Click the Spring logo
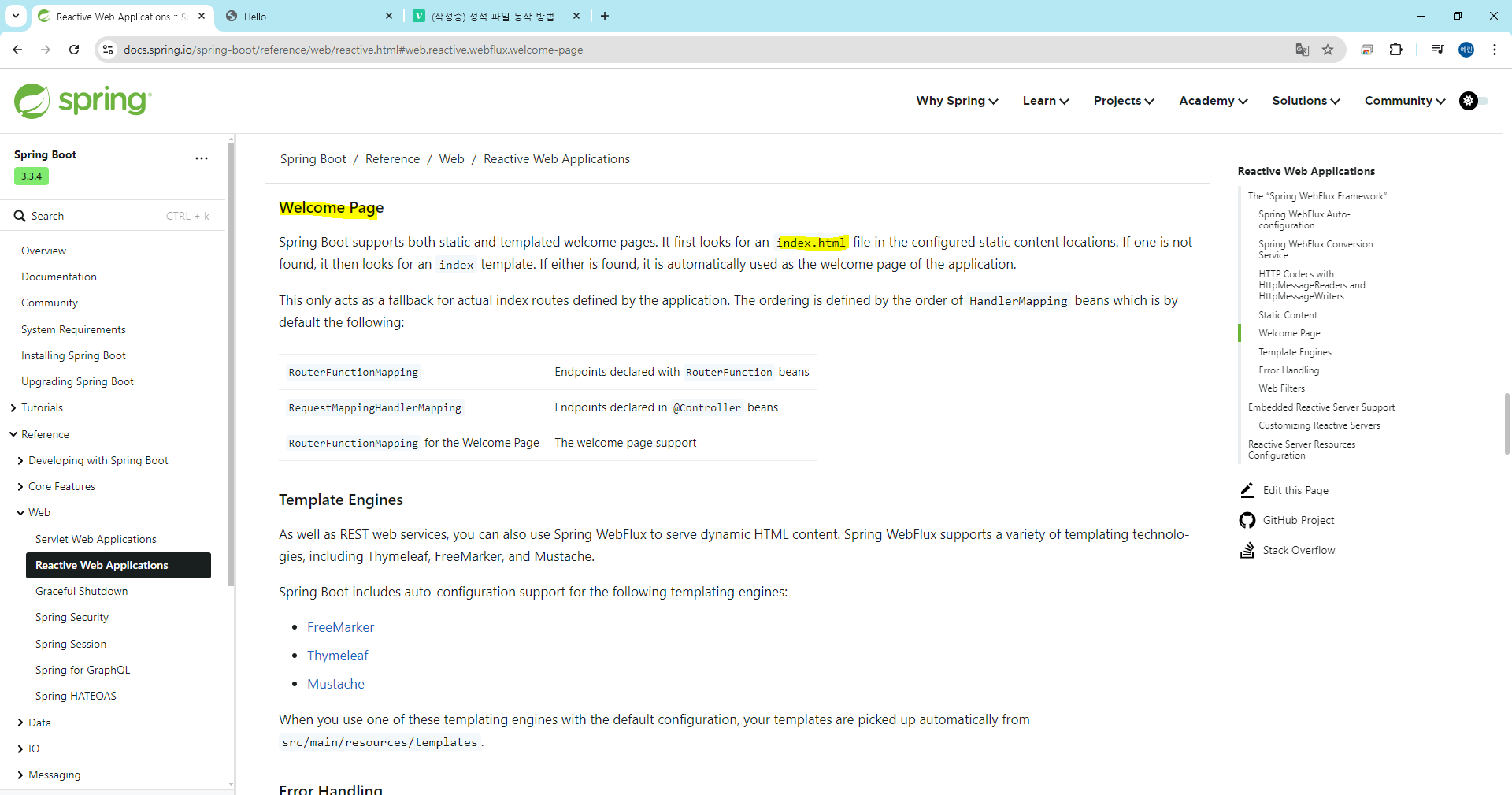This screenshot has width=1512, height=795. coord(83,101)
